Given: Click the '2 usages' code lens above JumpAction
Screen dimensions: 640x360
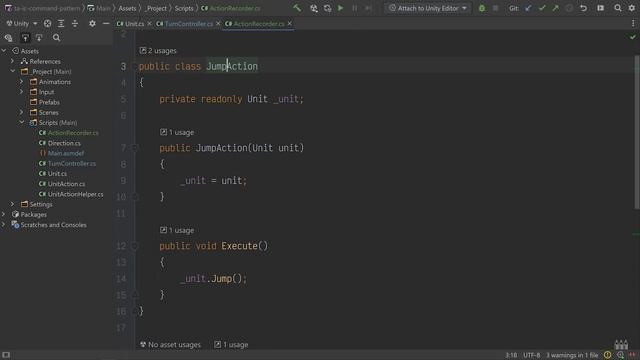Looking at the screenshot, I should (x=158, y=51).
